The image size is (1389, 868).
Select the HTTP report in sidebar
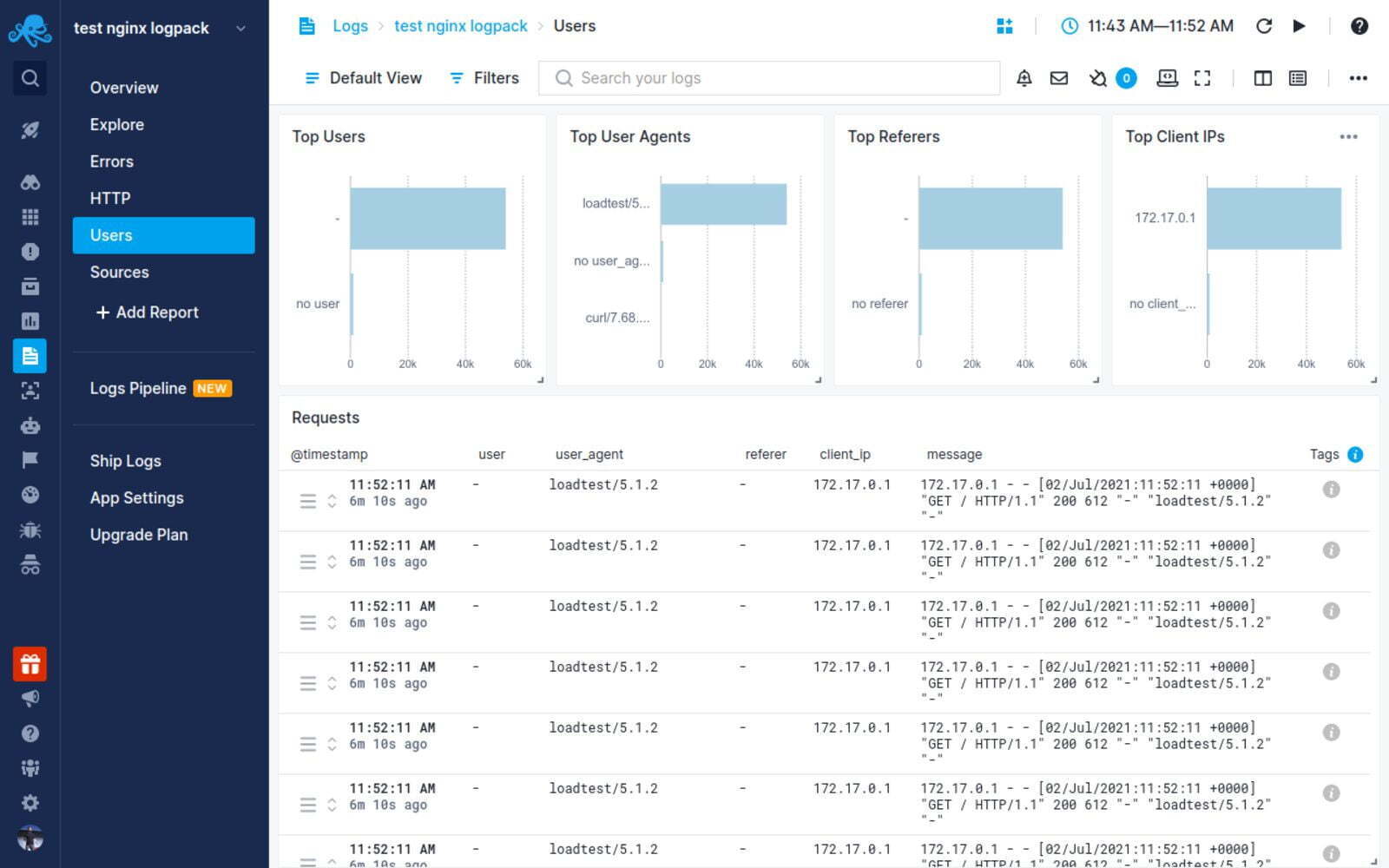tap(110, 198)
